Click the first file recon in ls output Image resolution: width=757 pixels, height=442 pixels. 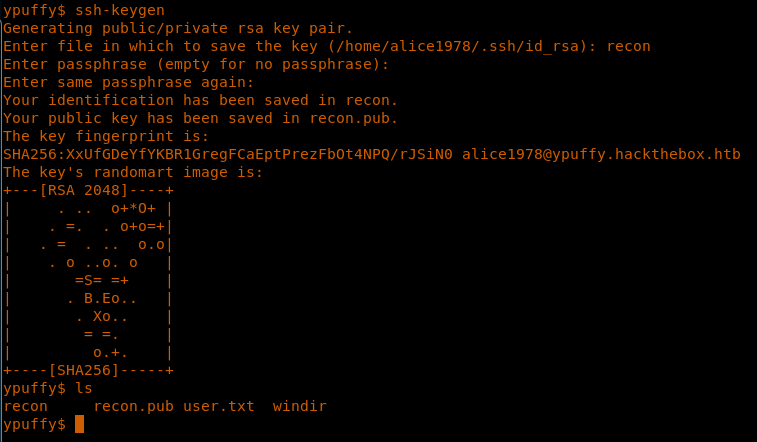coord(25,406)
